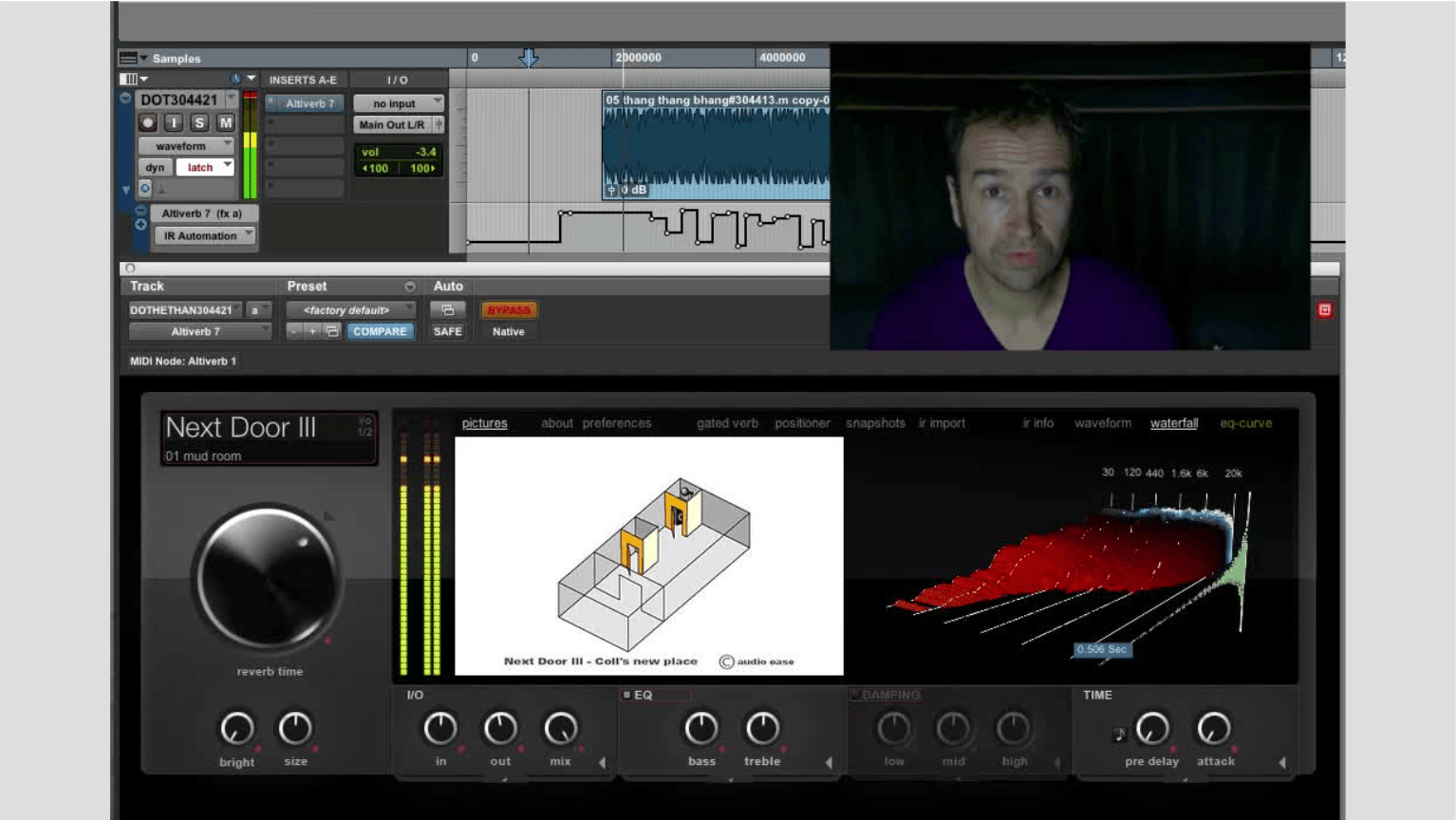The height and width of the screenshot is (820, 1456).
Task: Mute the DOT304421 track
Action: (x=225, y=122)
